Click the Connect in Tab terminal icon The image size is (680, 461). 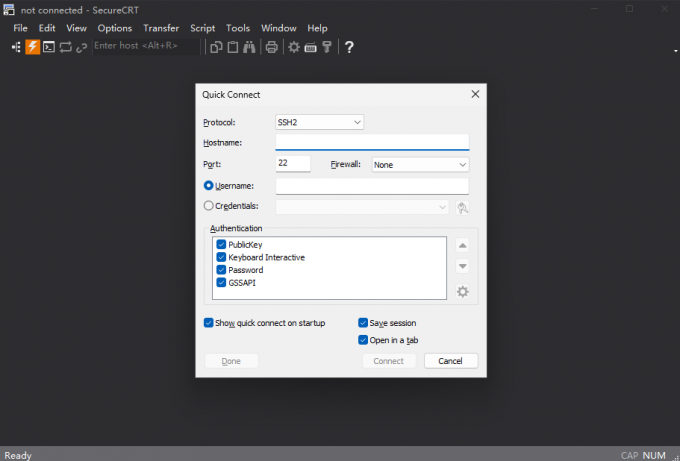click(49, 47)
